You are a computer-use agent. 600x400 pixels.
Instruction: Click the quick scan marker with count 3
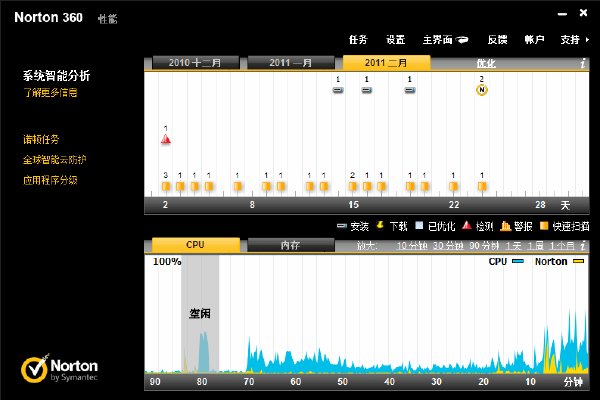[166, 186]
